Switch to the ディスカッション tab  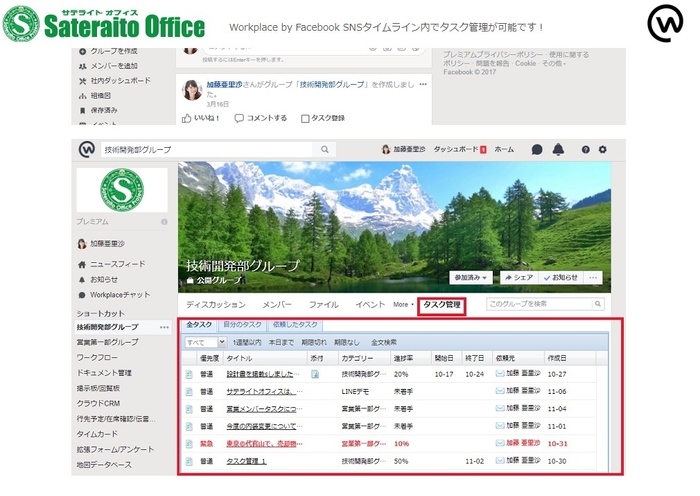coord(216,304)
